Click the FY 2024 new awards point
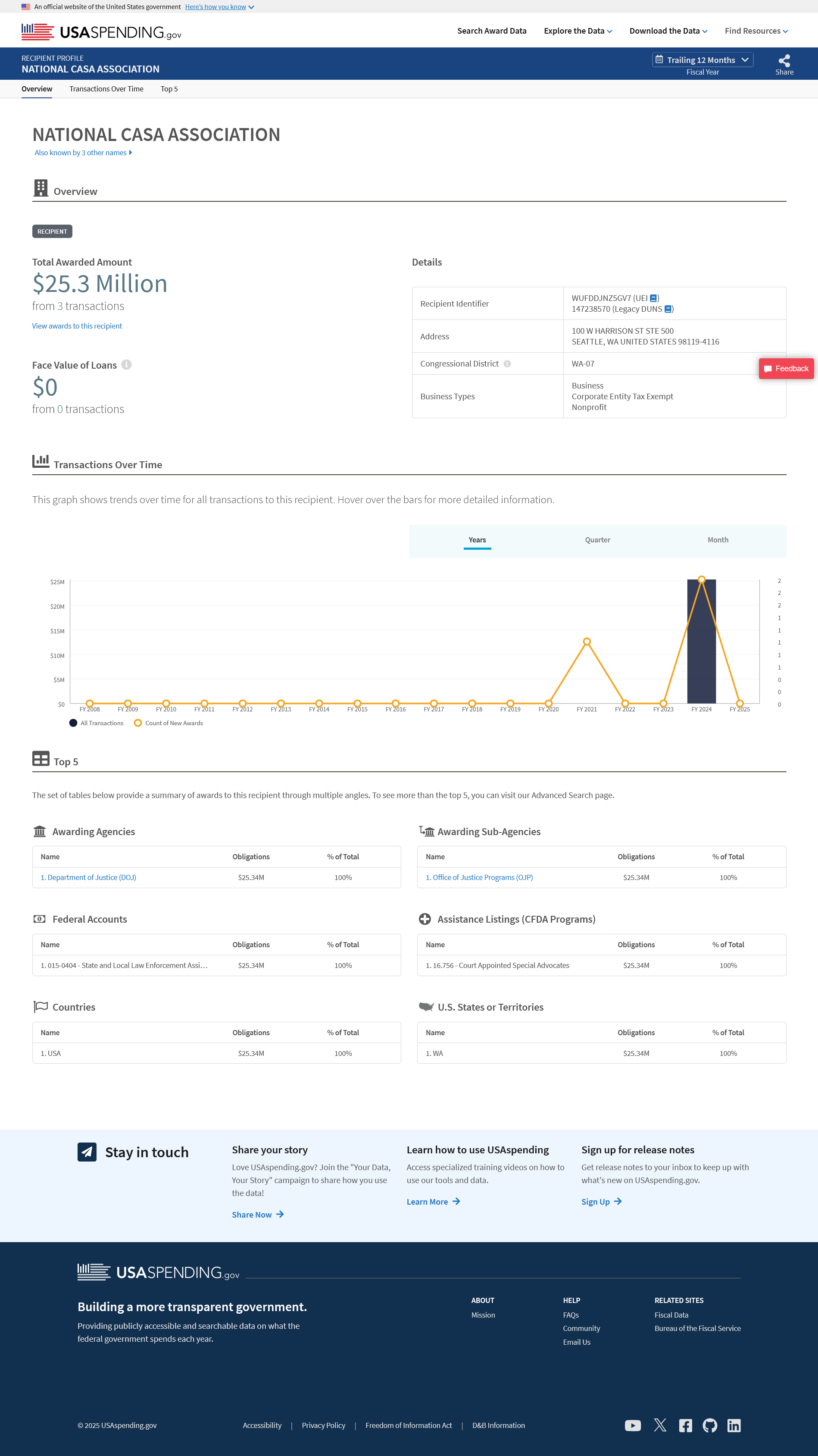This screenshot has height=1456, width=818. point(701,579)
